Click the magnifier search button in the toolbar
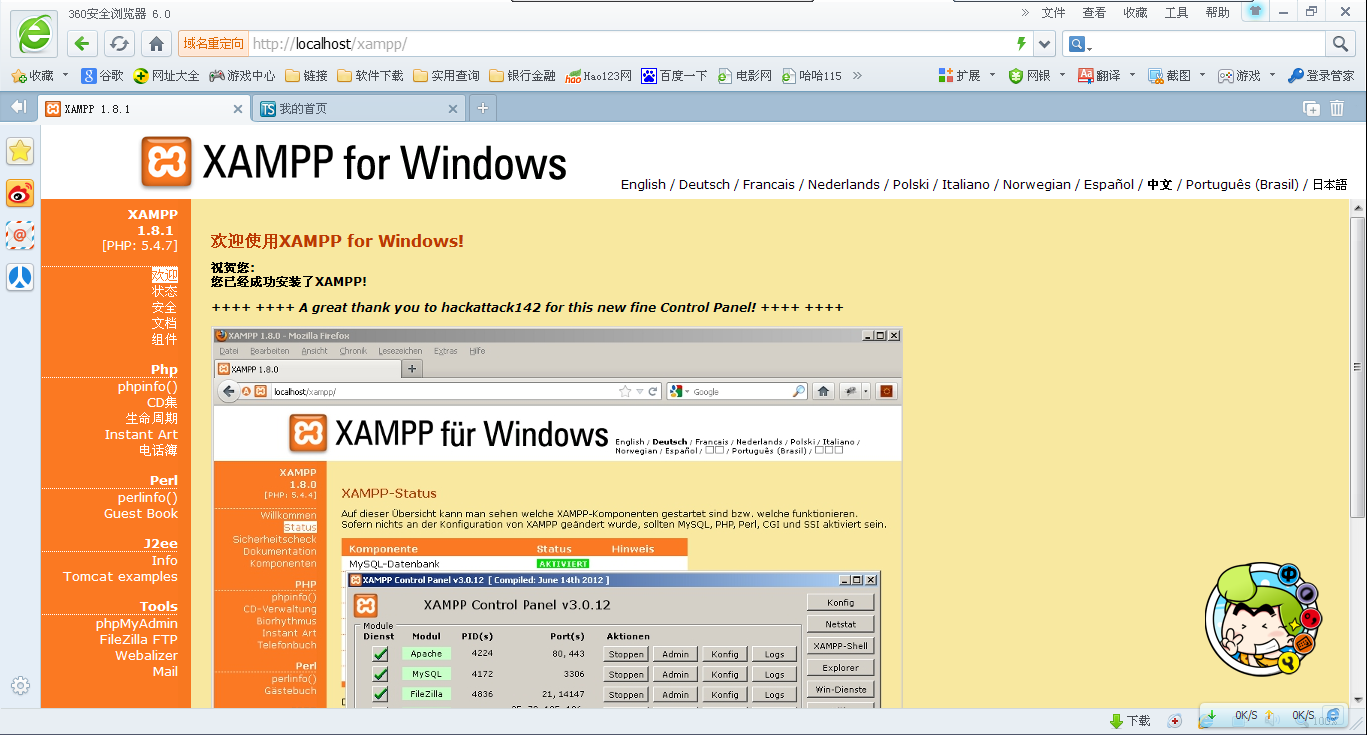The height and width of the screenshot is (735, 1367). [1340, 44]
